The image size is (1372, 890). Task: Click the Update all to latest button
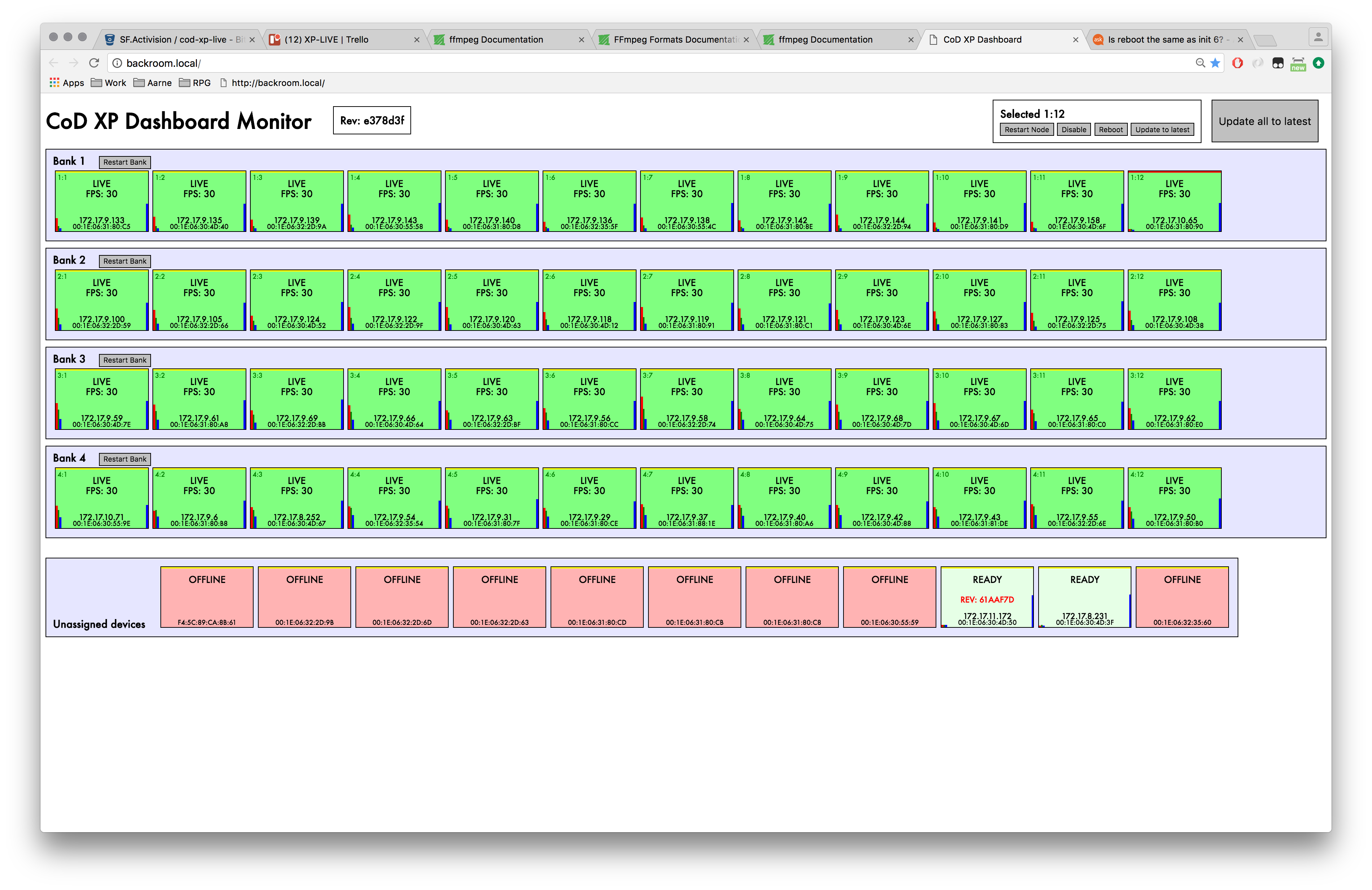click(1264, 121)
